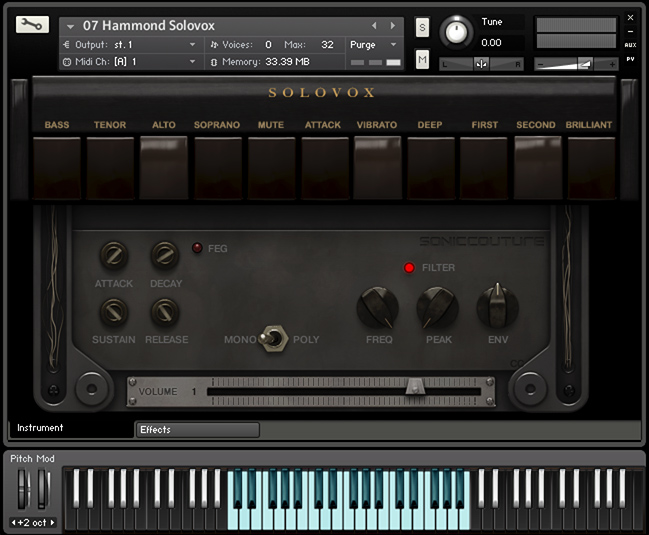
Task: Toggle the DEEP tab key
Action: pos(431,168)
